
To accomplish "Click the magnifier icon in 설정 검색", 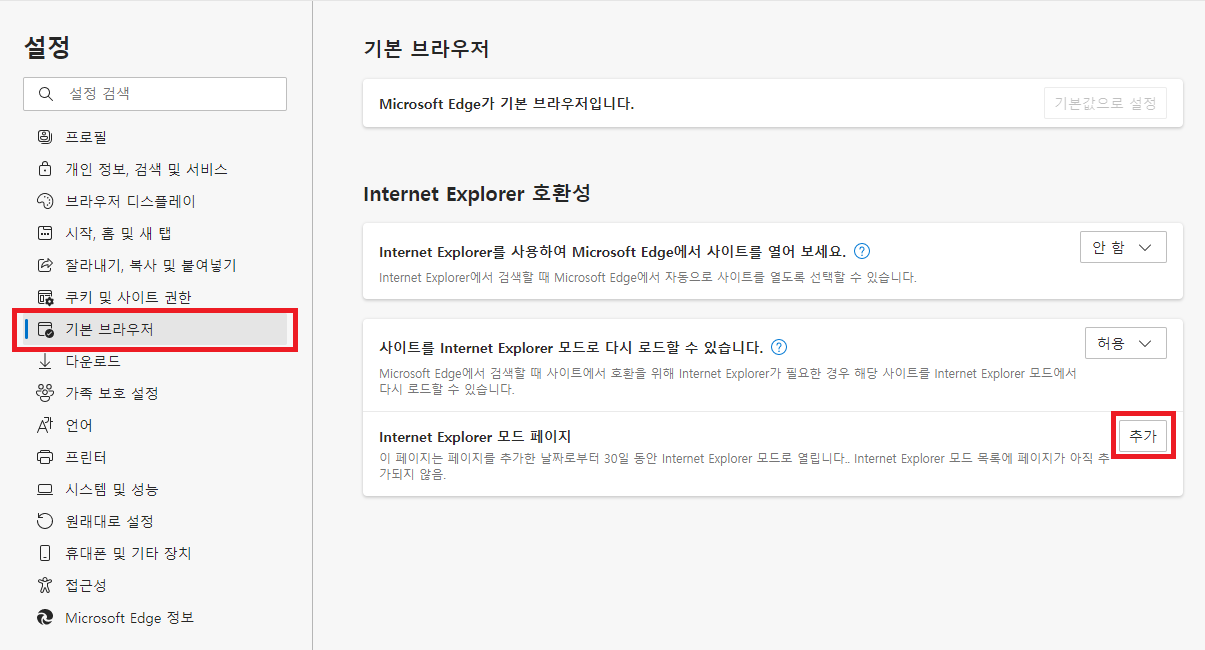I will (x=45, y=94).
